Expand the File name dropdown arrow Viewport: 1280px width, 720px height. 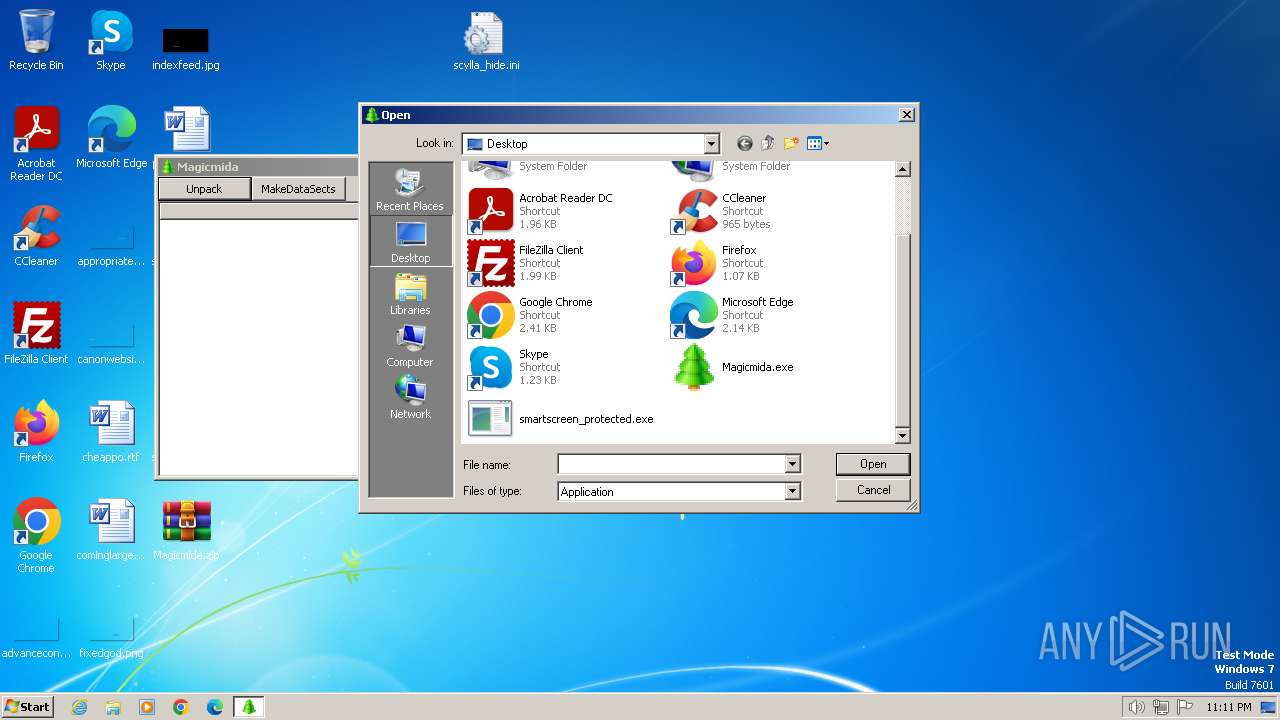tap(792, 464)
